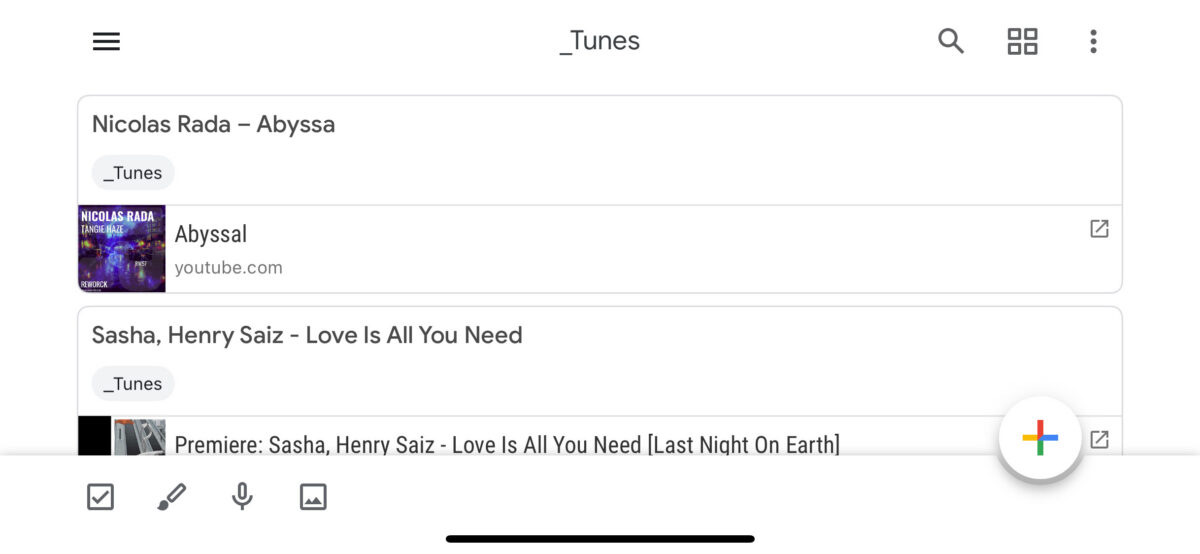Image resolution: width=1200 pixels, height=554 pixels.
Task: Add a new image note
Action: 313,497
